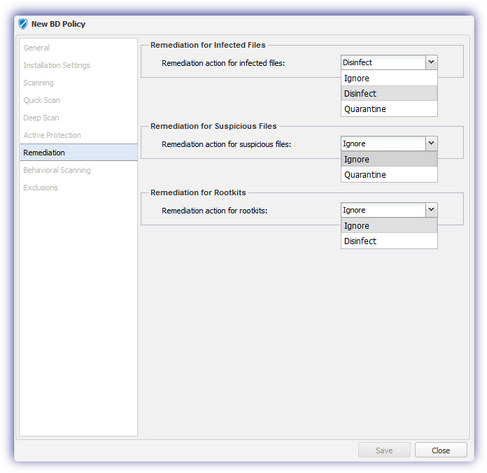This screenshot has width=487, height=473.
Task: Select the Scanning sidebar item
Action: point(38,83)
